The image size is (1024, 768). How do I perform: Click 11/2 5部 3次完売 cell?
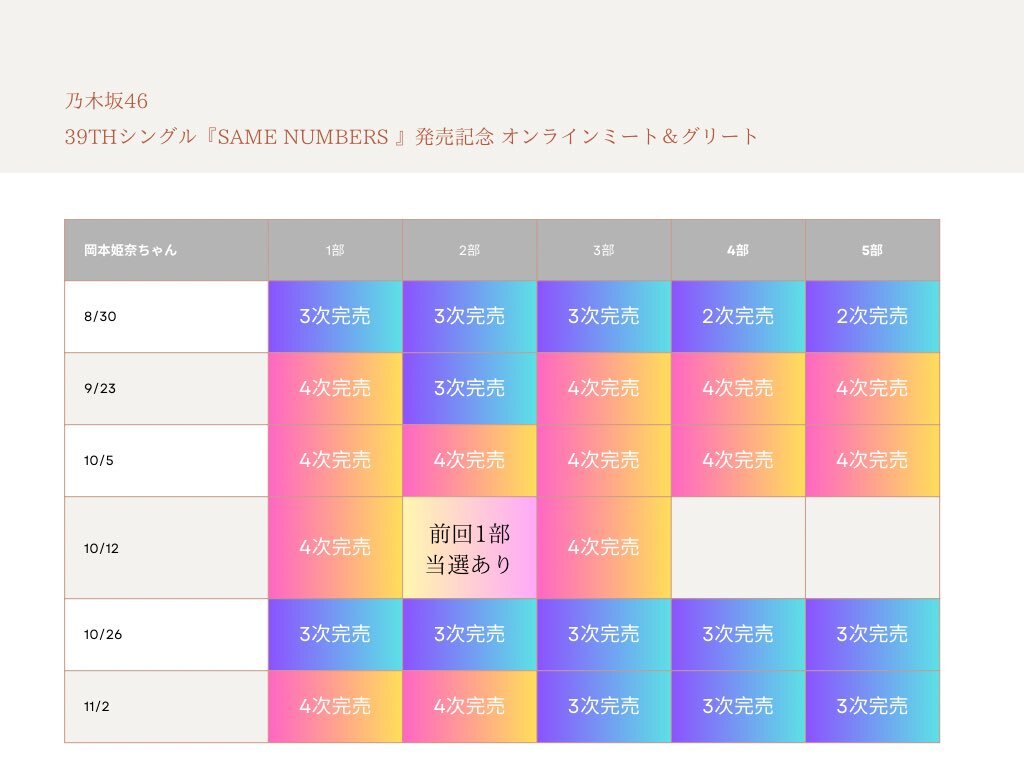[x=872, y=707]
